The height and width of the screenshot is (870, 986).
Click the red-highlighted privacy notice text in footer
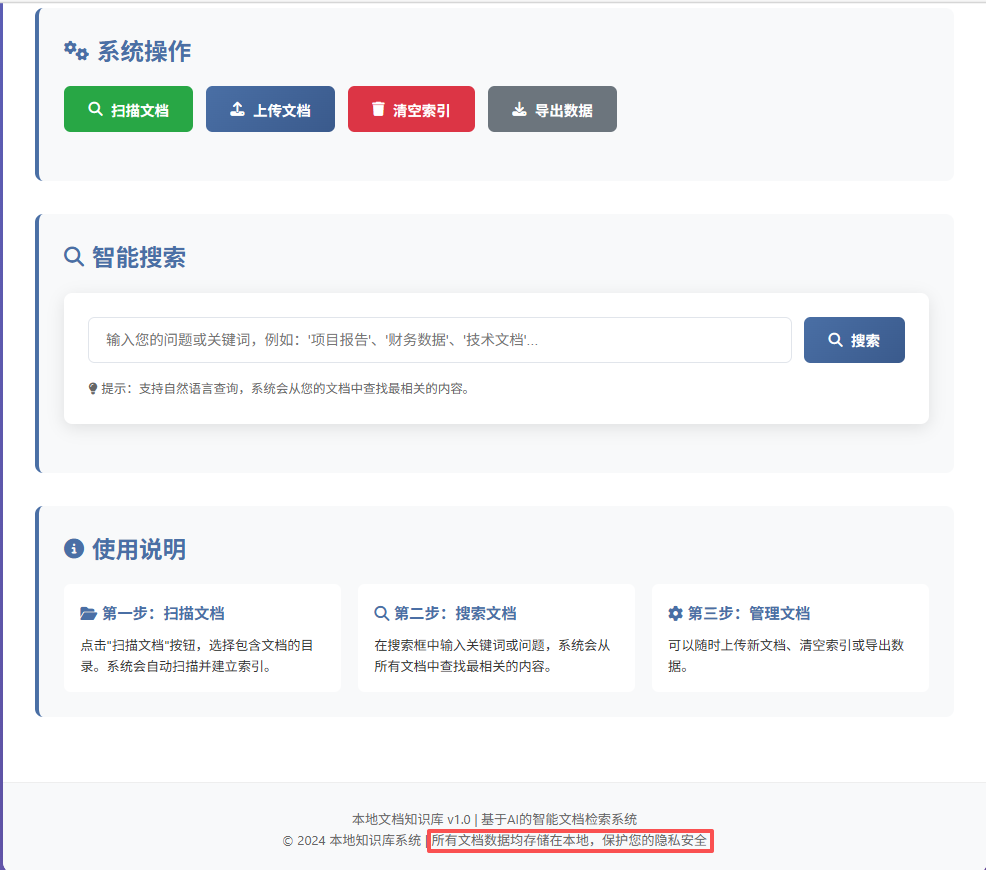[570, 841]
